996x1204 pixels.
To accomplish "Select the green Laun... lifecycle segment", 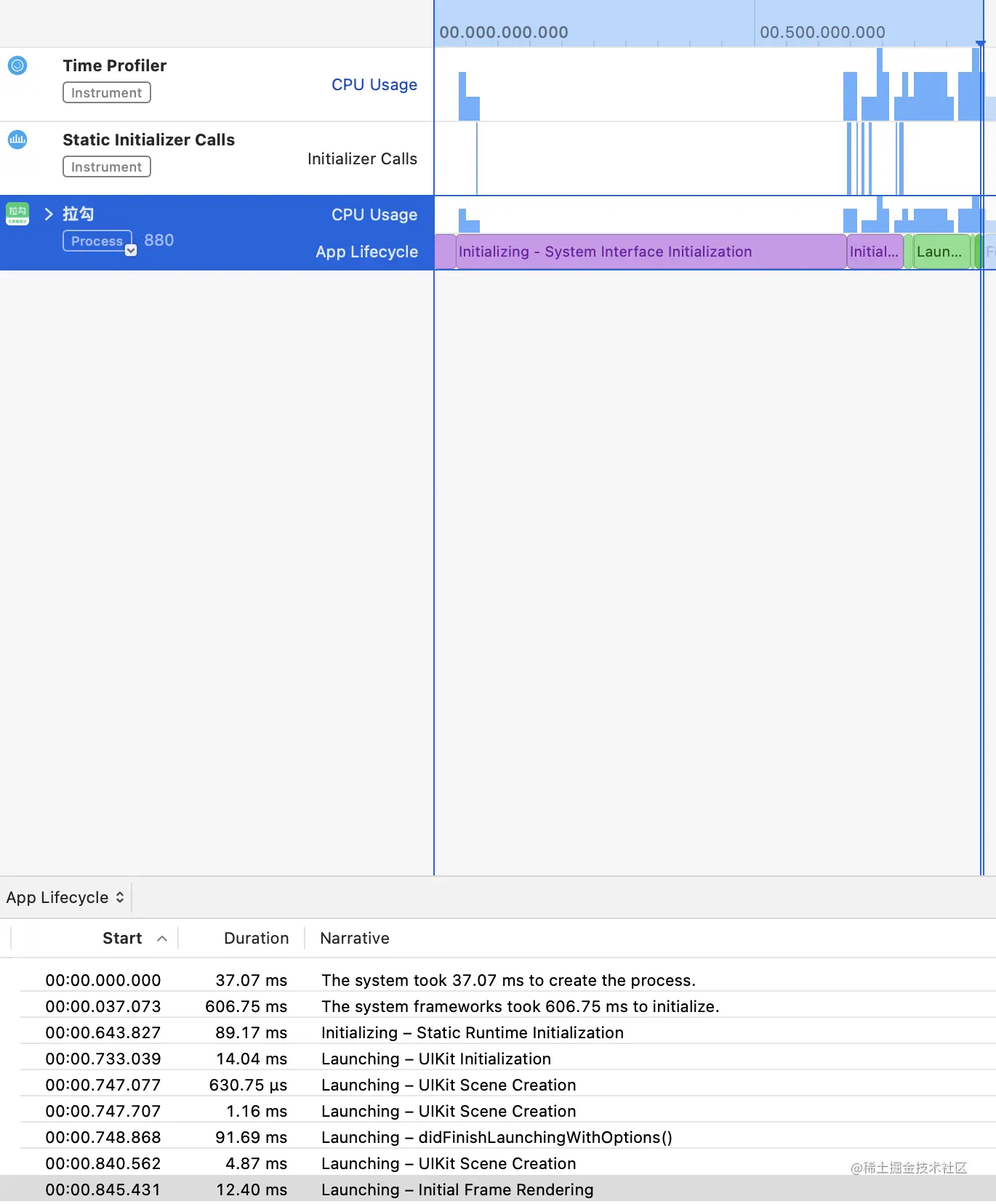I will [x=941, y=252].
